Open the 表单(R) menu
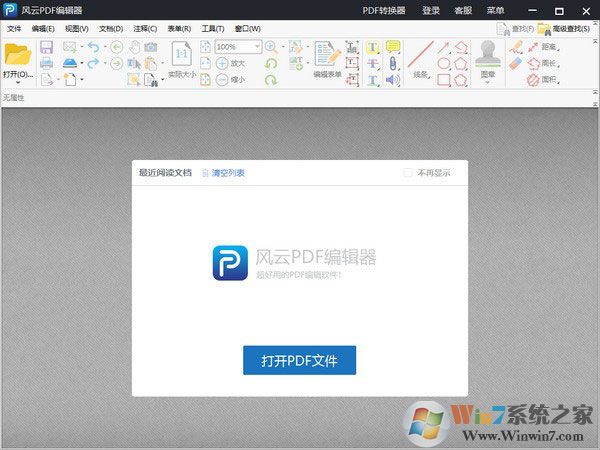This screenshot has height=450, width=600. (x=179, y=29)
